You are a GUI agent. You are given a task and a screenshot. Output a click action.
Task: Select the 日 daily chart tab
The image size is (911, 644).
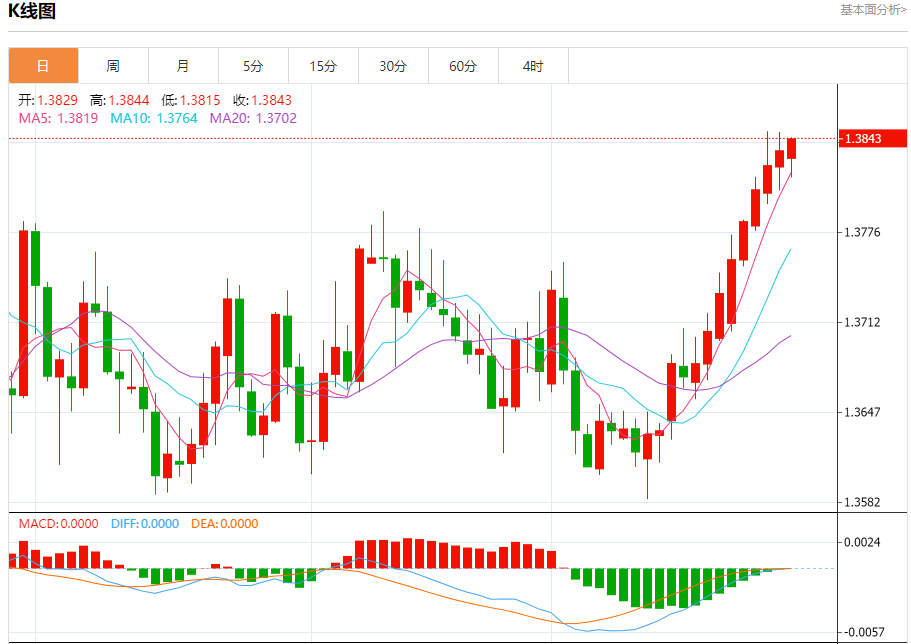[x=44, y=66]
